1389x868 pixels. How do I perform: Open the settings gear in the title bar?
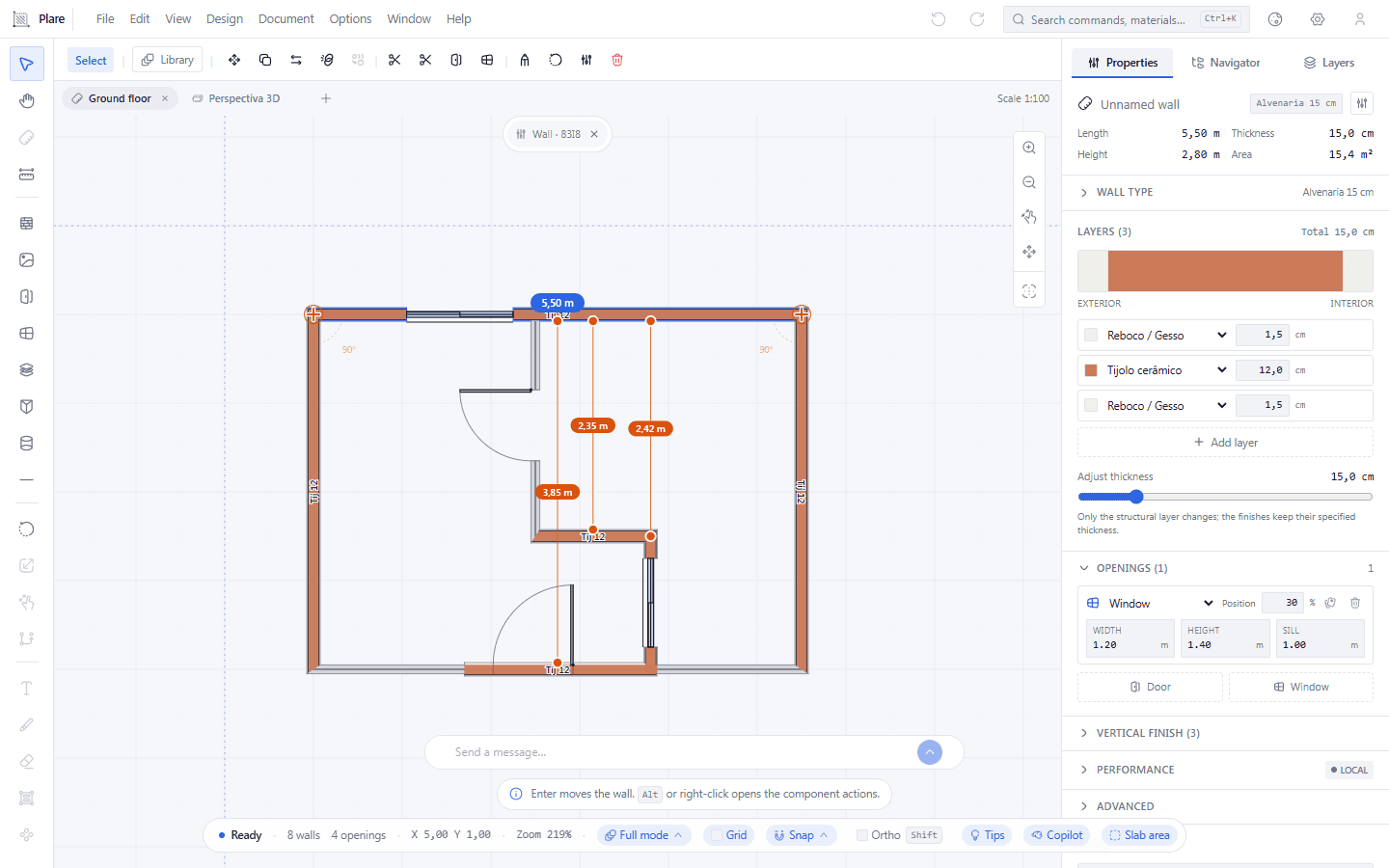point(1318,19)
